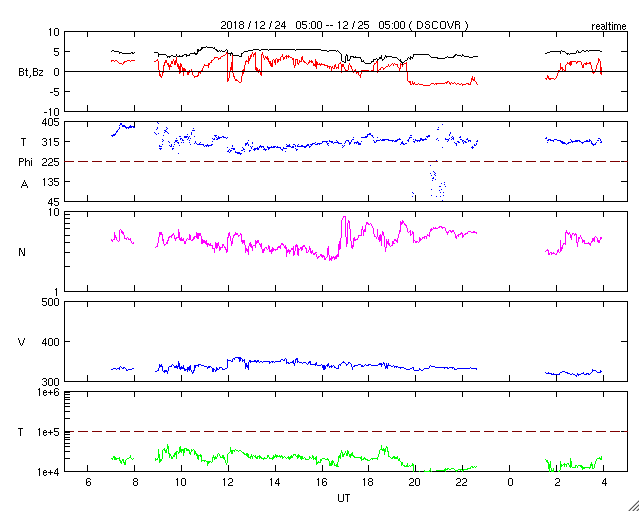Screen dimensions: 640x512
Task: Click the 'N' density axis label
Action: (x=22, y=252)
